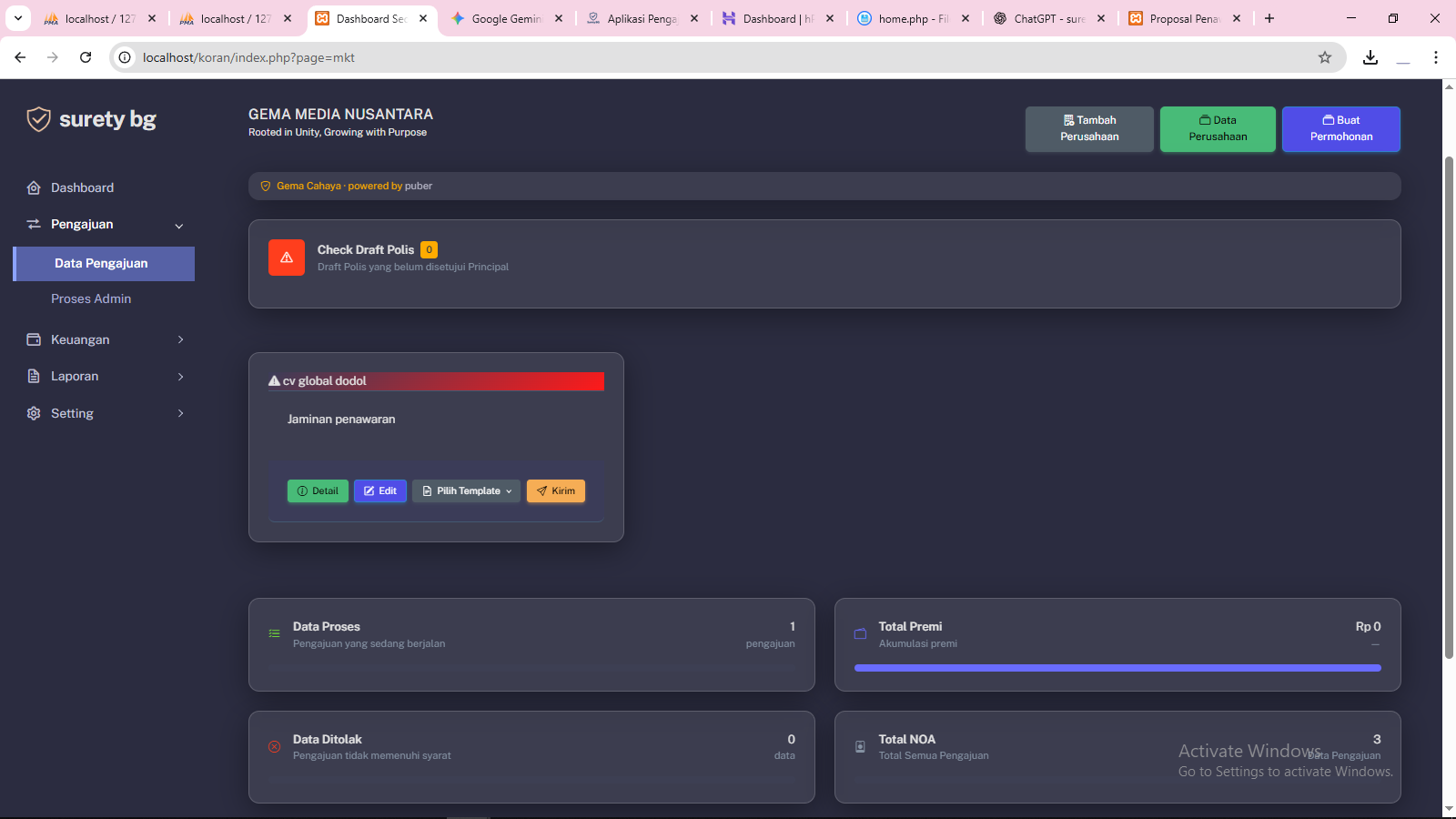Click the surety bg shield logo
Viewport: 1456px width, 819px height.
pos(38,119)
